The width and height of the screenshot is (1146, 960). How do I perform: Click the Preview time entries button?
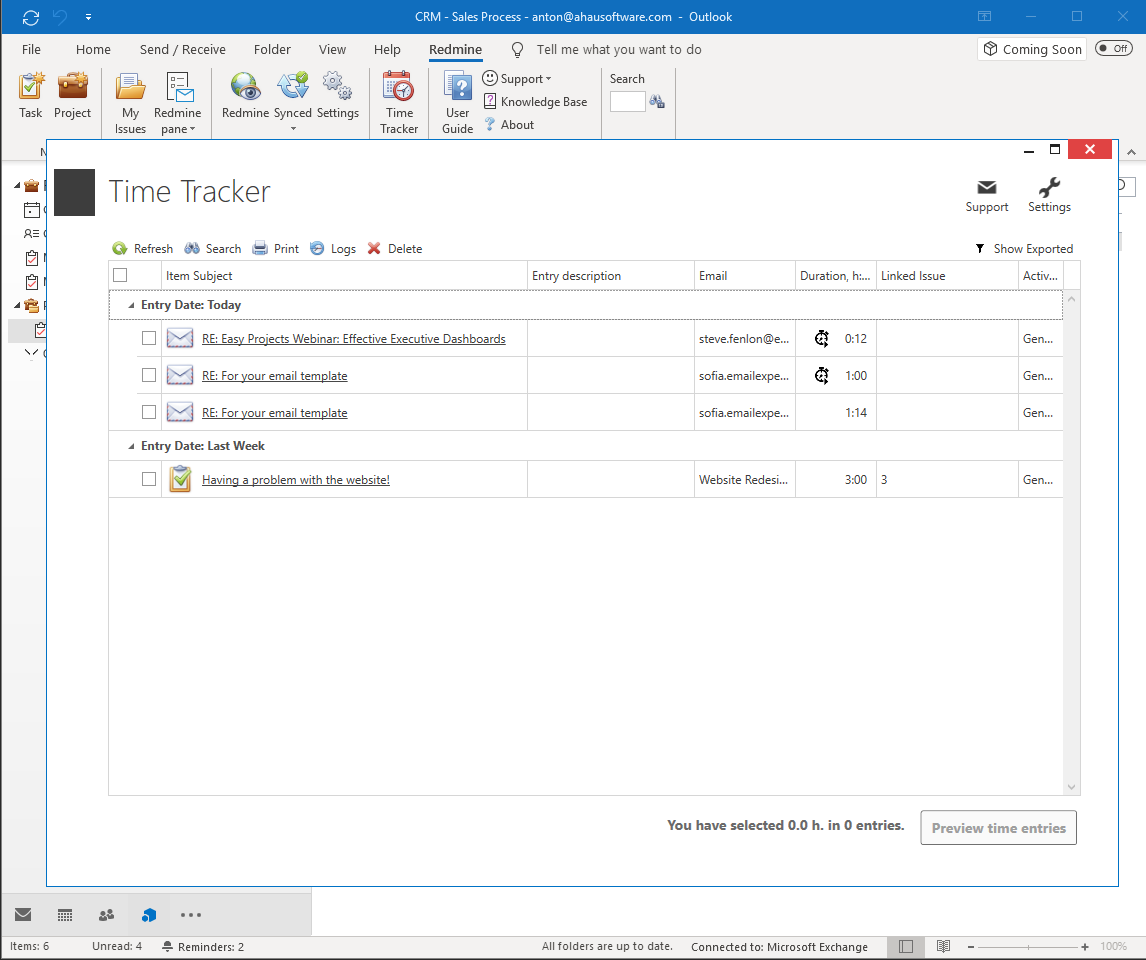coord(997,827)
